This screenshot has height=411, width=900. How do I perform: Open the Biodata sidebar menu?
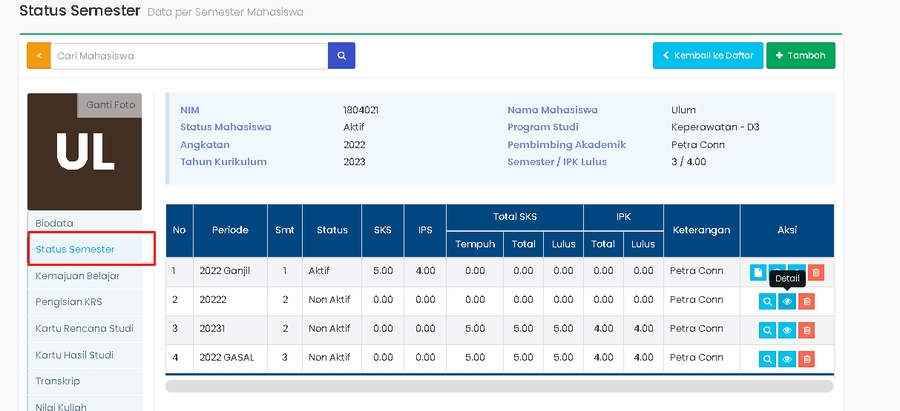55,223
